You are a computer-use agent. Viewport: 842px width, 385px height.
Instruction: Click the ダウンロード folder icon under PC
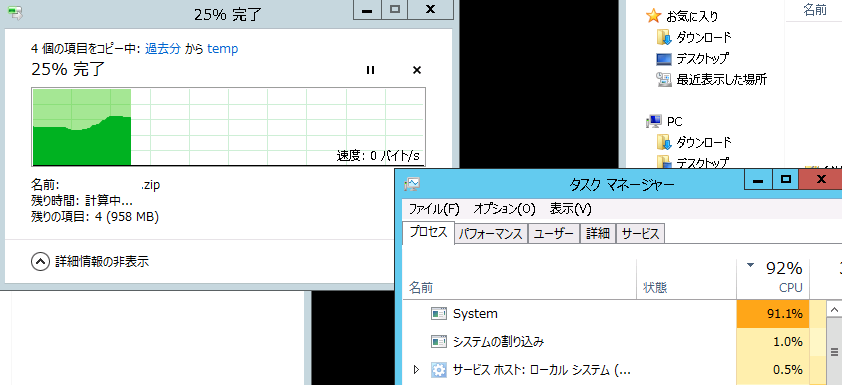pyautogui.click(x=664, y=143)
